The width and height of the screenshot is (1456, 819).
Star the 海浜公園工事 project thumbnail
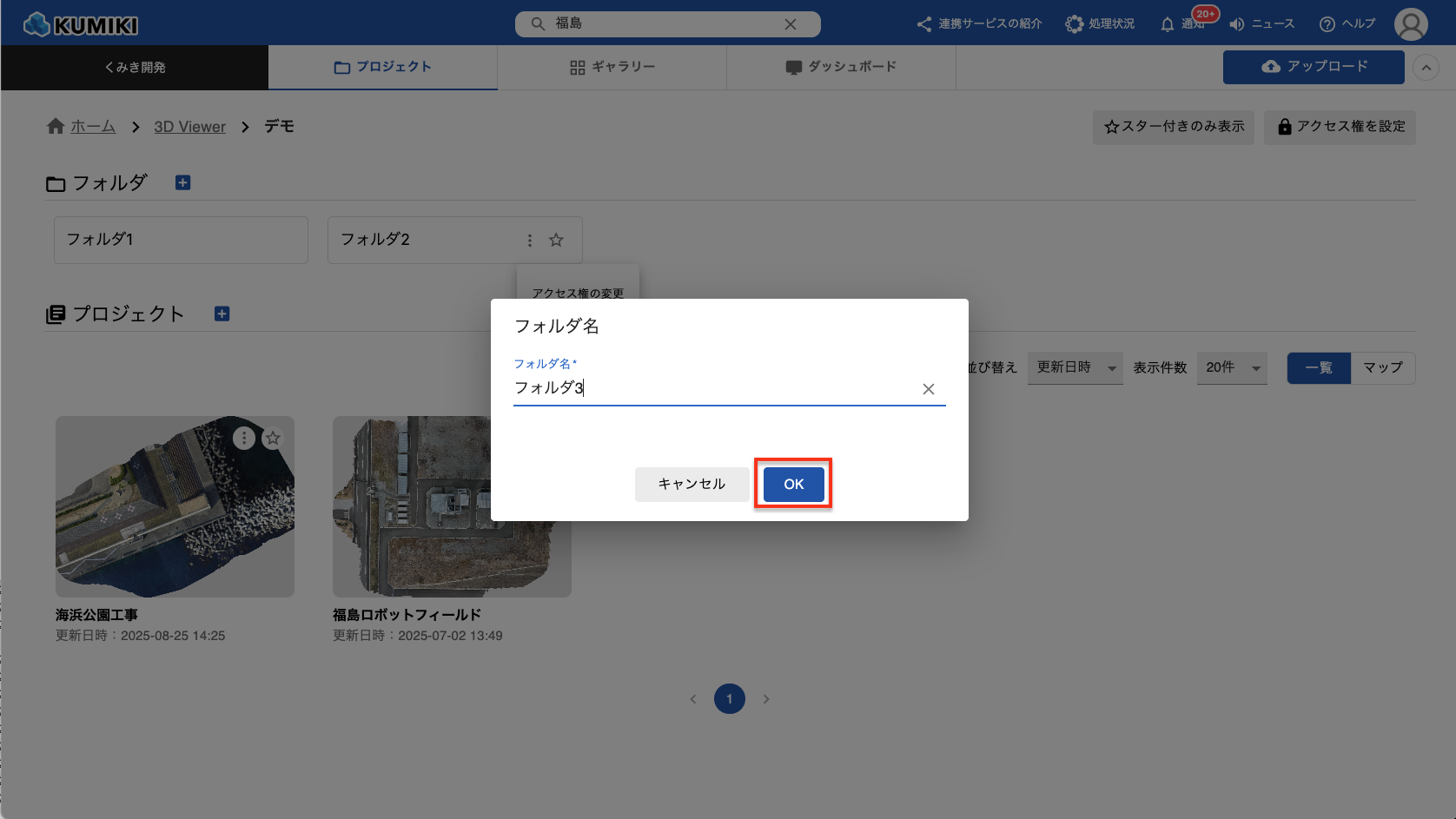pos(273,439)
